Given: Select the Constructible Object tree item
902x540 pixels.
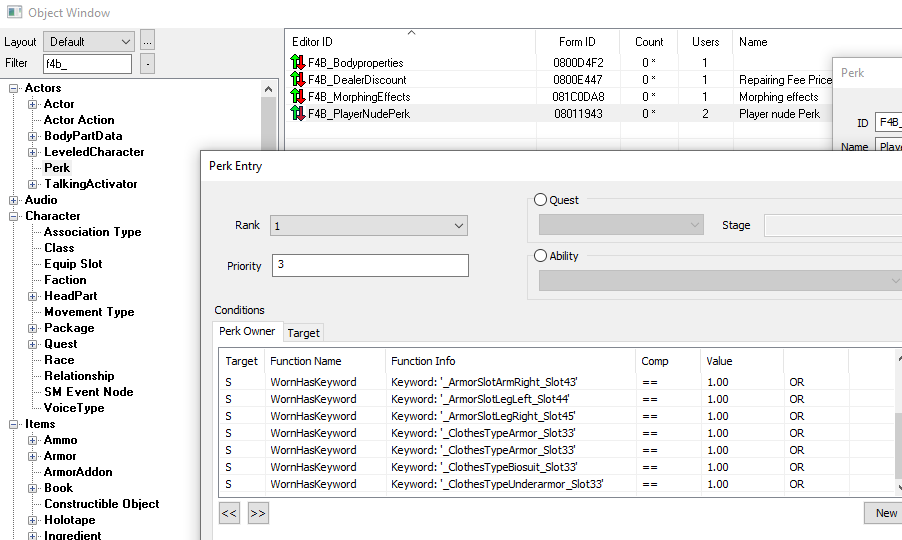Looking at the screenshot, I should click(x=102, y=504).
